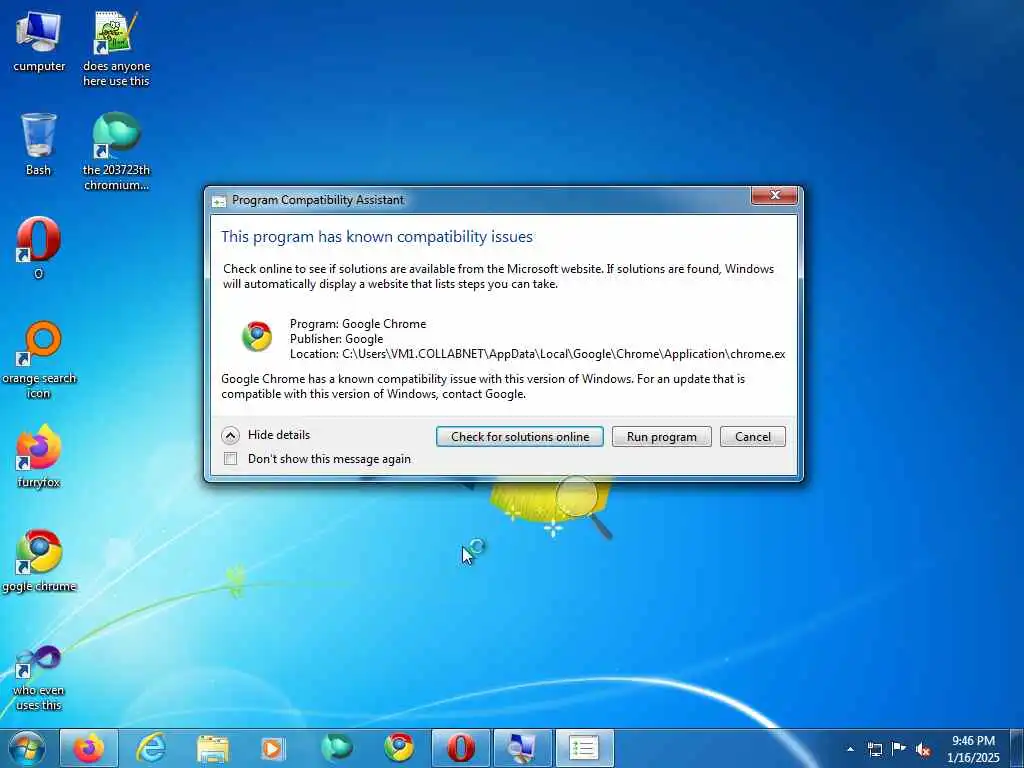
Task: Click 'This program has known compatibility issues' heading
Action: click(377, 236)
